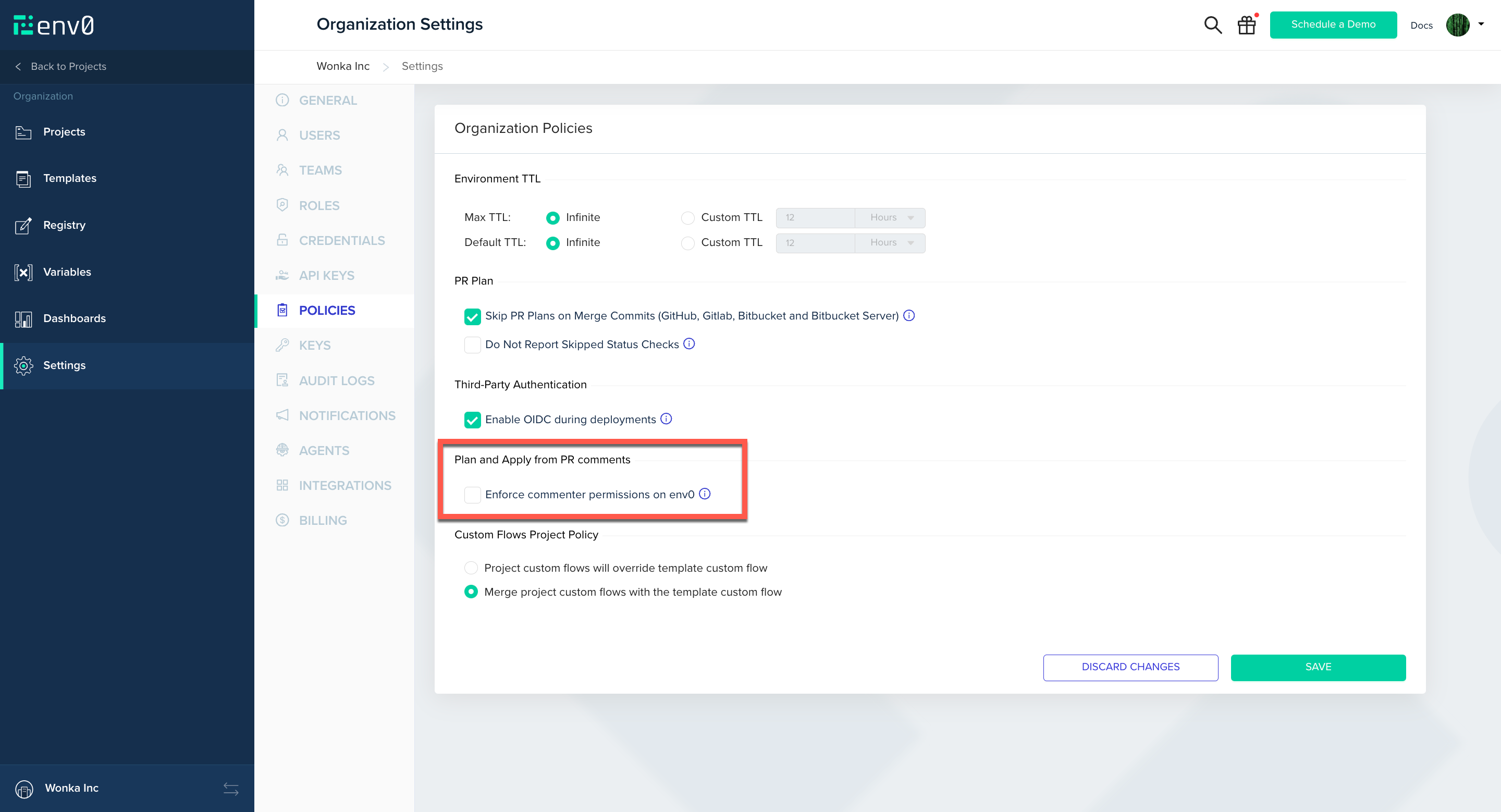Open the AUDIT LOGS settings tab
Screen dimensions: 1501x812
coord(336,381)
